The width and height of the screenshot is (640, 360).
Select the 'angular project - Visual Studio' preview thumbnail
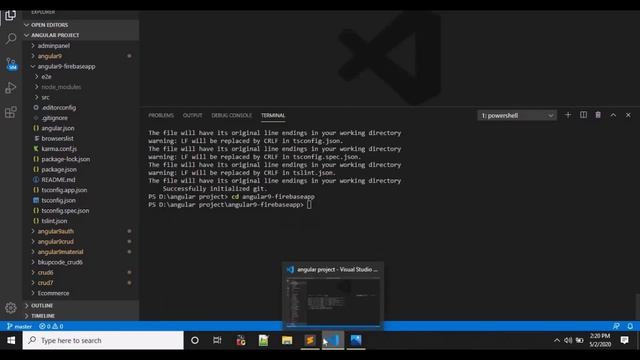333,295
